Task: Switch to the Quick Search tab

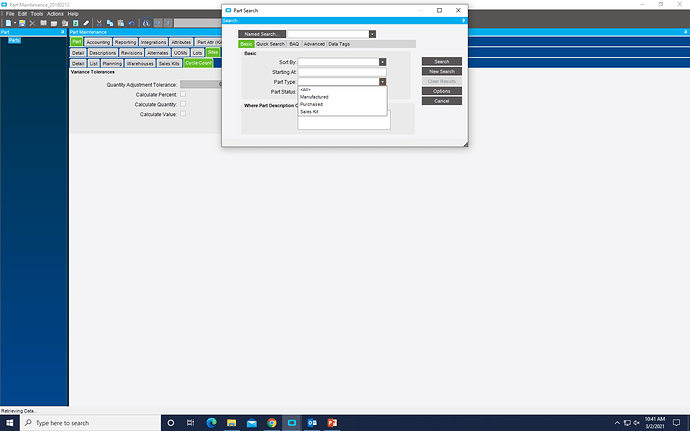Action: 270,44
